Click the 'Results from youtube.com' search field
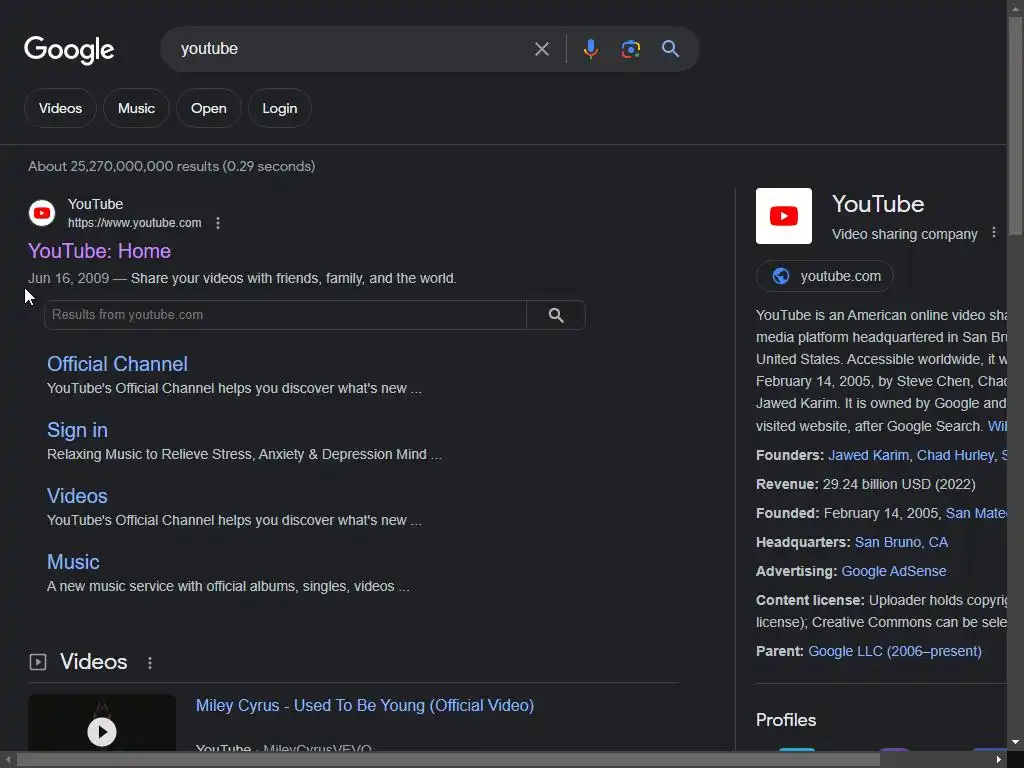The width and height of the screenshot is (1024, 768). pos(285,315)
